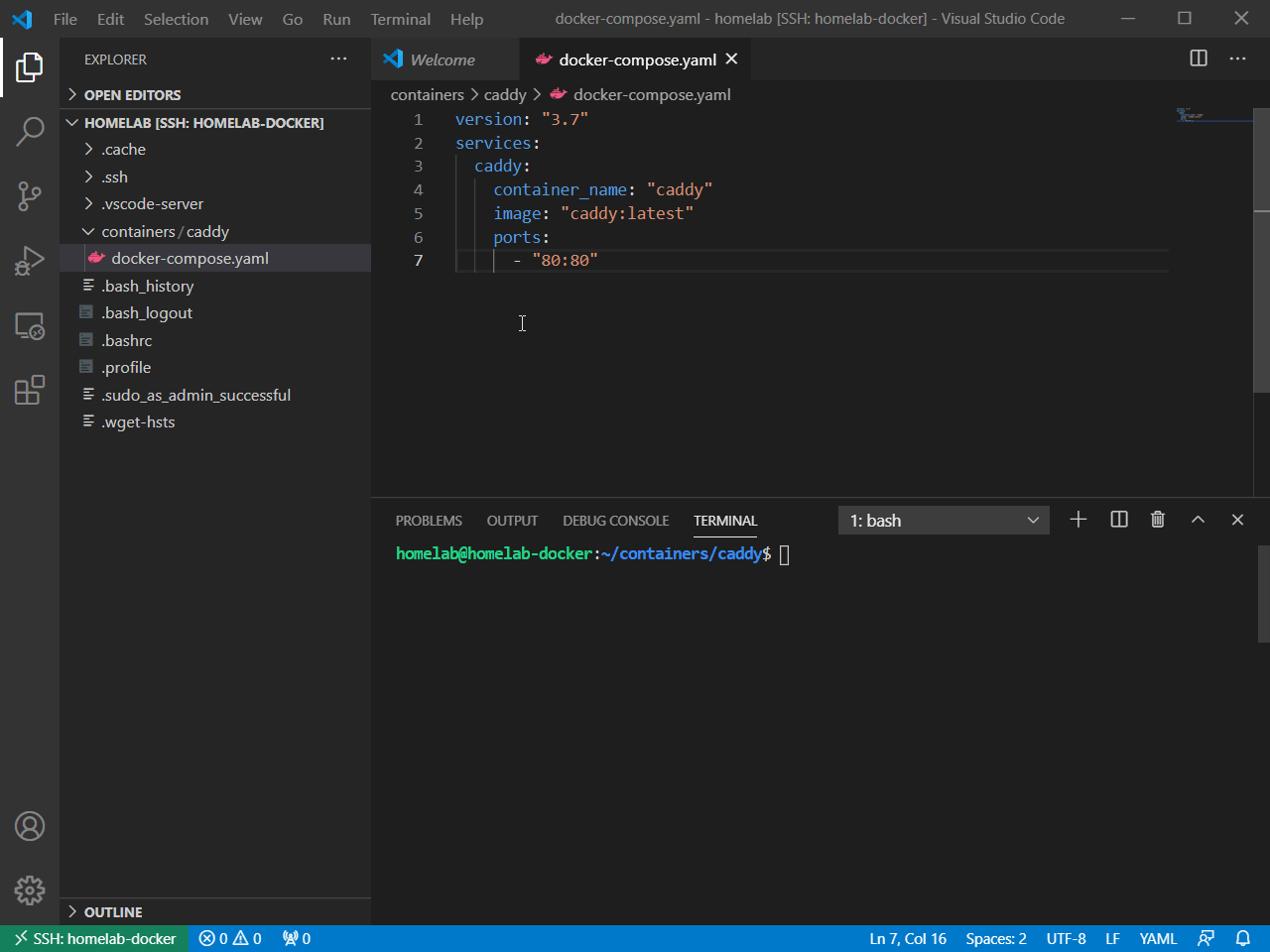Open the Extensions view
The image size is (1270, 952).
tap(29, 391)
